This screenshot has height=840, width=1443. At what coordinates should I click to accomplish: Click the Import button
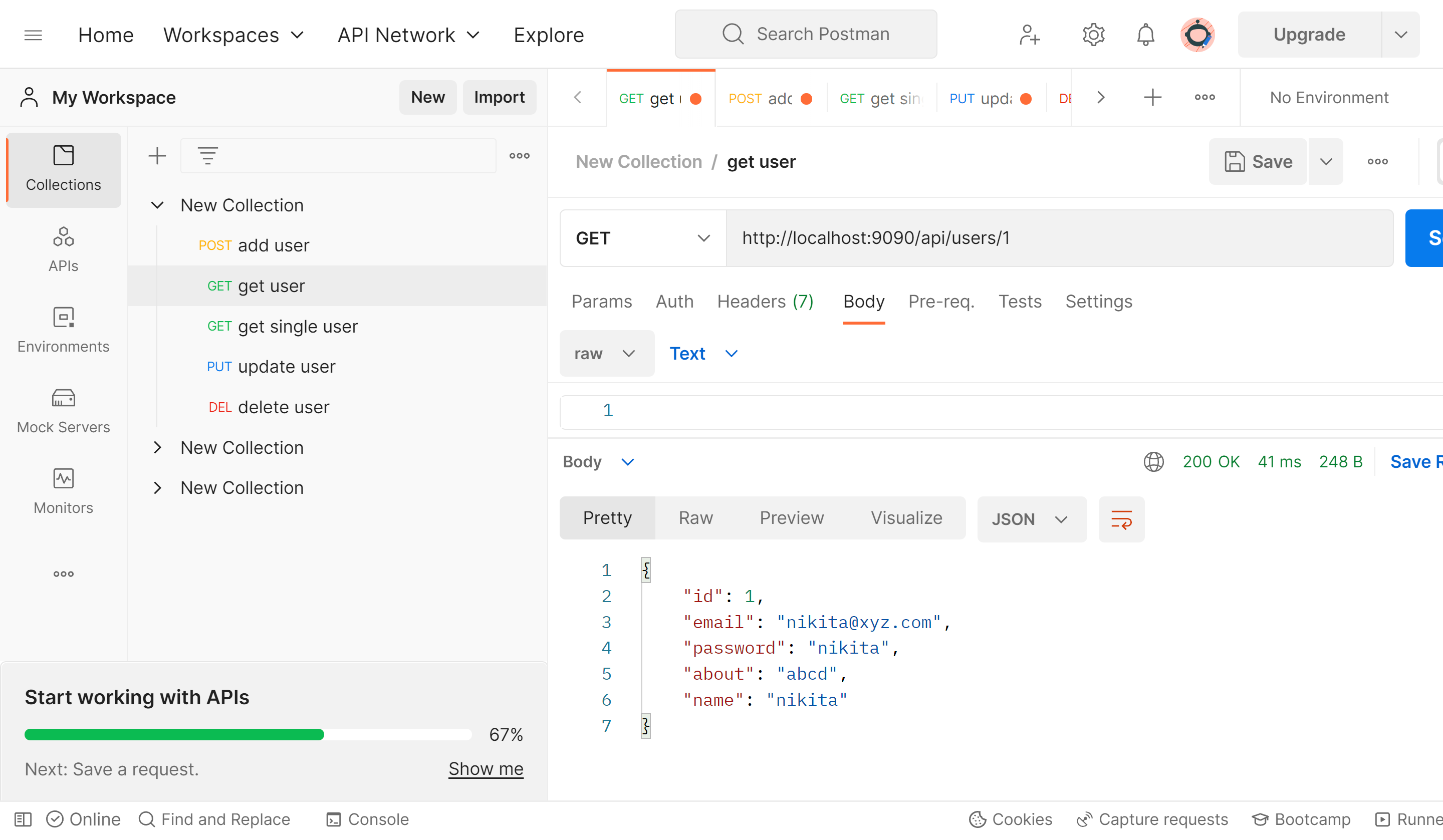point(500,97)
